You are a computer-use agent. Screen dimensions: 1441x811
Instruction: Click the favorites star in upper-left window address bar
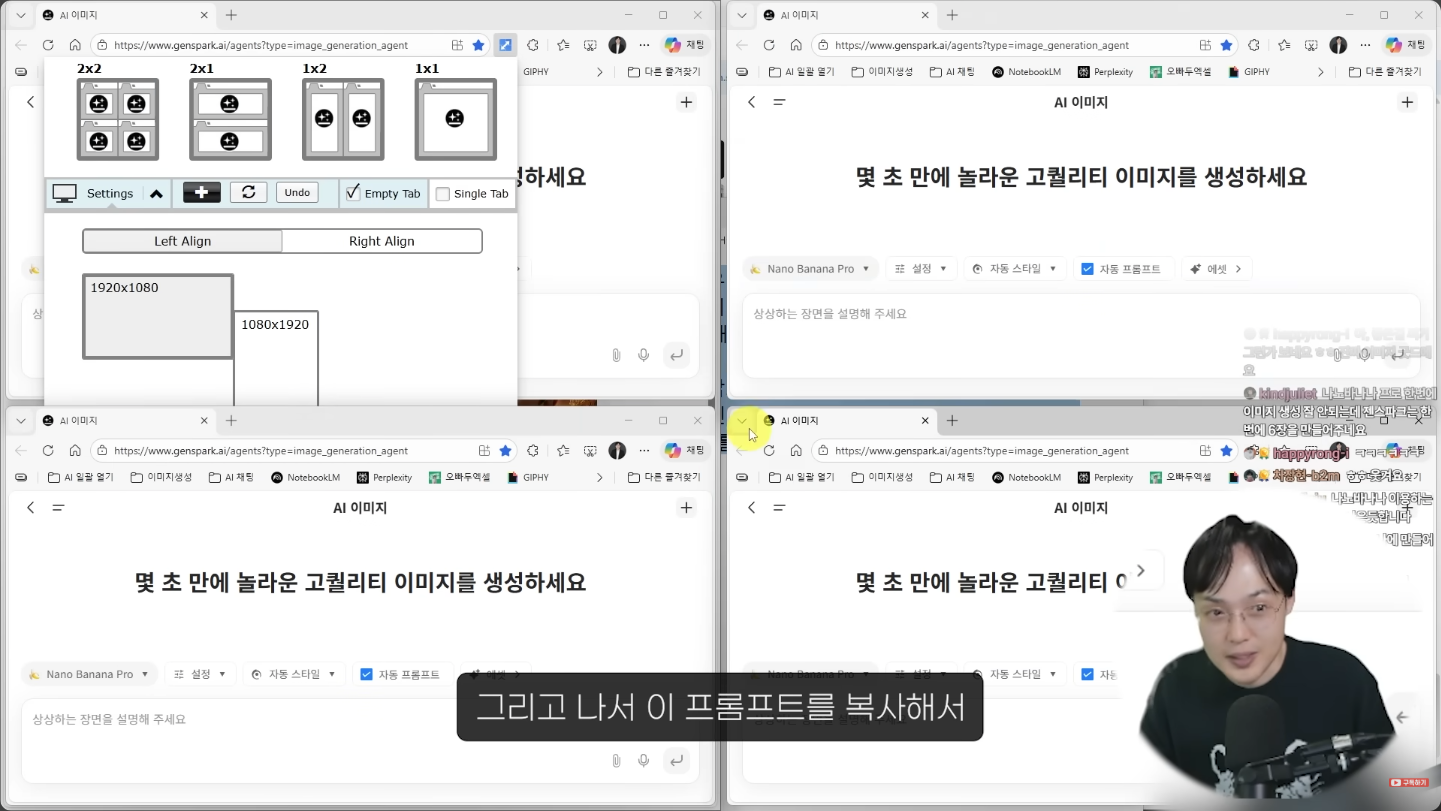[479, 45]
